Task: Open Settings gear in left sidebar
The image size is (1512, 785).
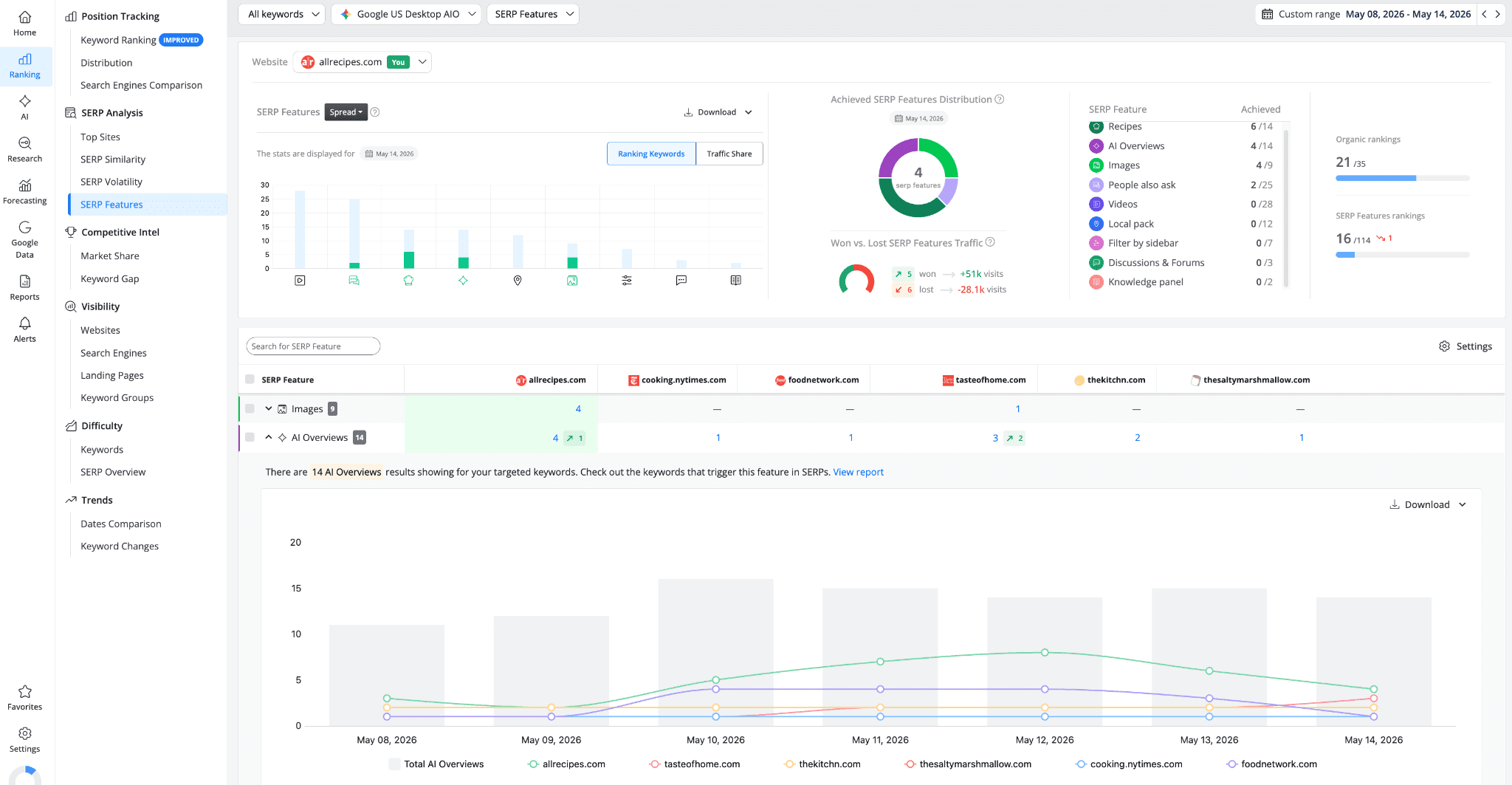Action: (x=24, y=738)
